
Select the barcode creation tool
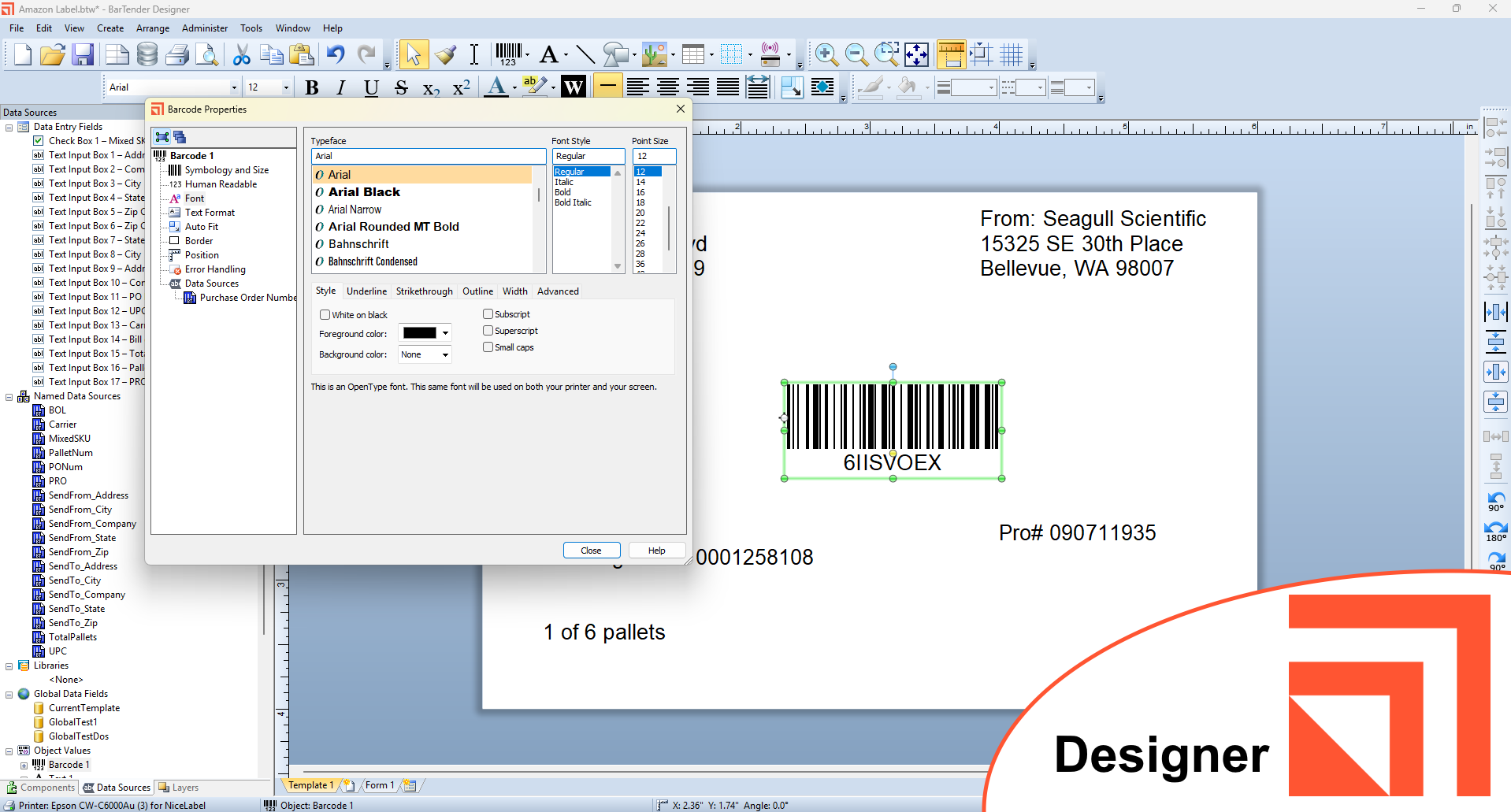coord(509,54)
